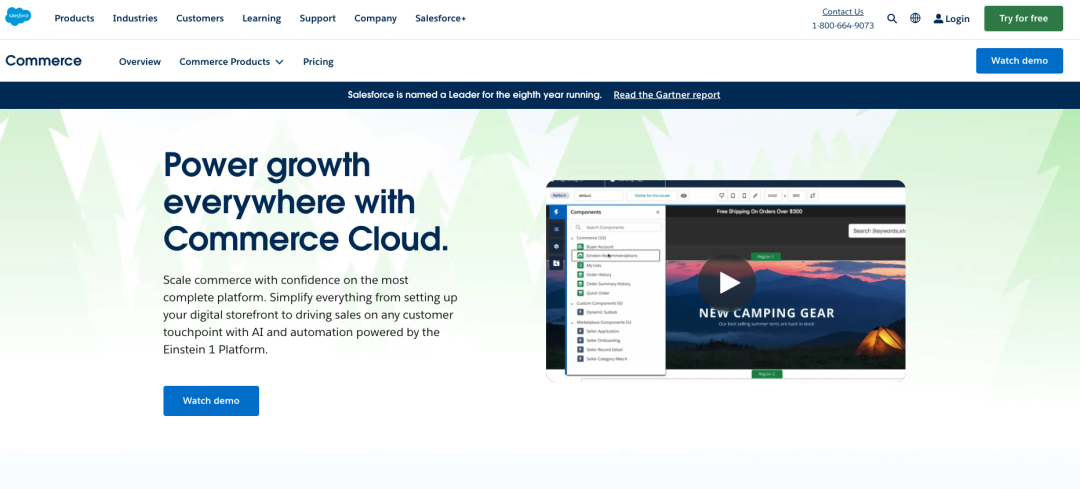Select Region 1 label in demo preview
1080x489 pixels.
(766, 256)
